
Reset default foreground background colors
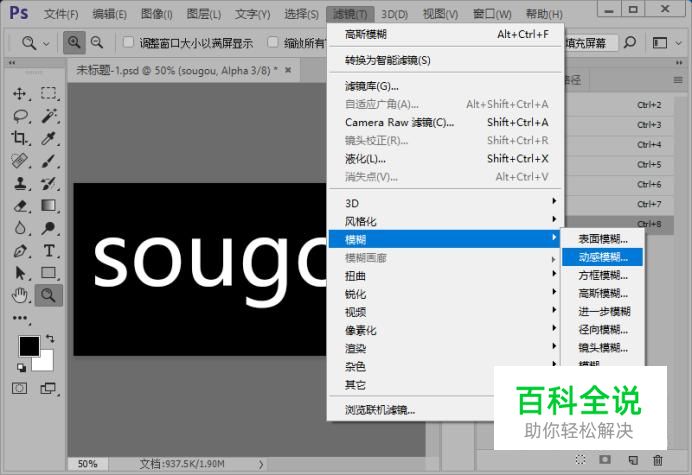tap(21, 367)
